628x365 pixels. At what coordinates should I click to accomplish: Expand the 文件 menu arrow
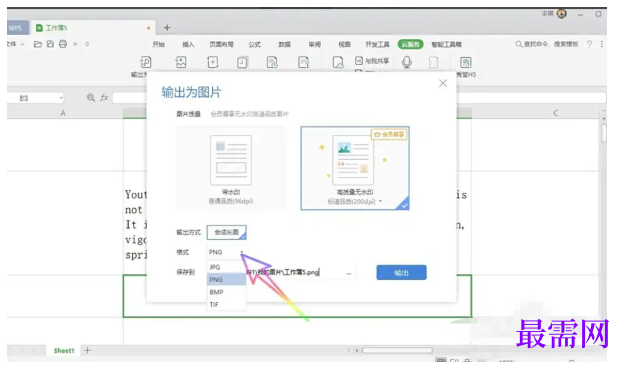22,44
